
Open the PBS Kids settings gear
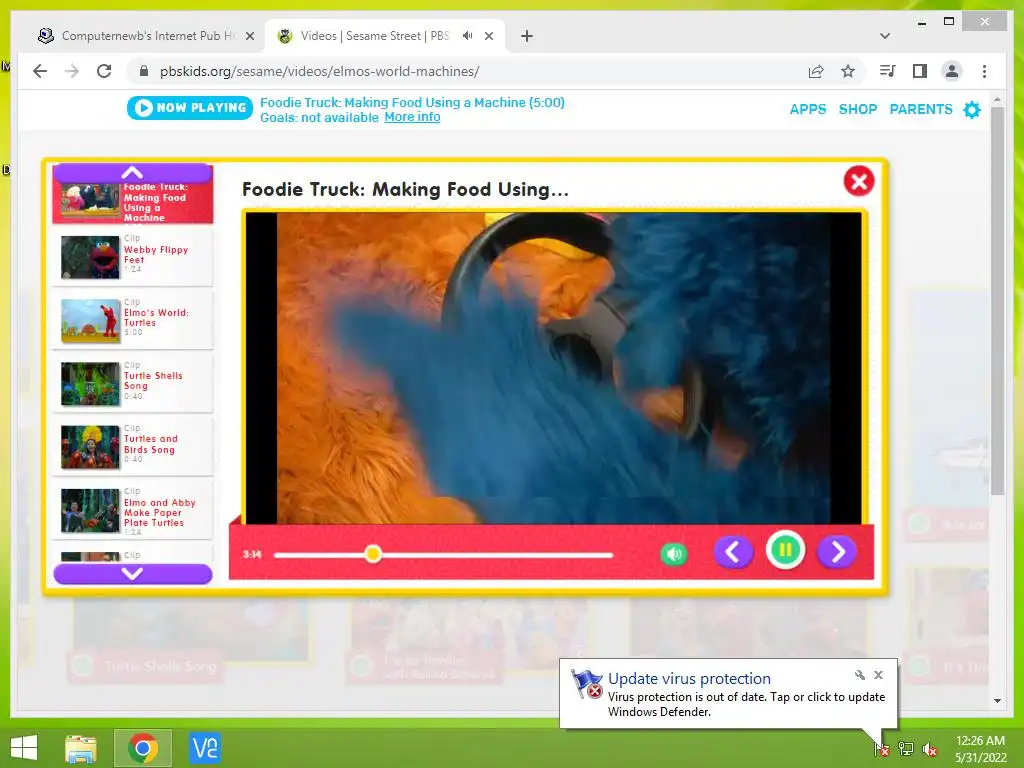972,110
